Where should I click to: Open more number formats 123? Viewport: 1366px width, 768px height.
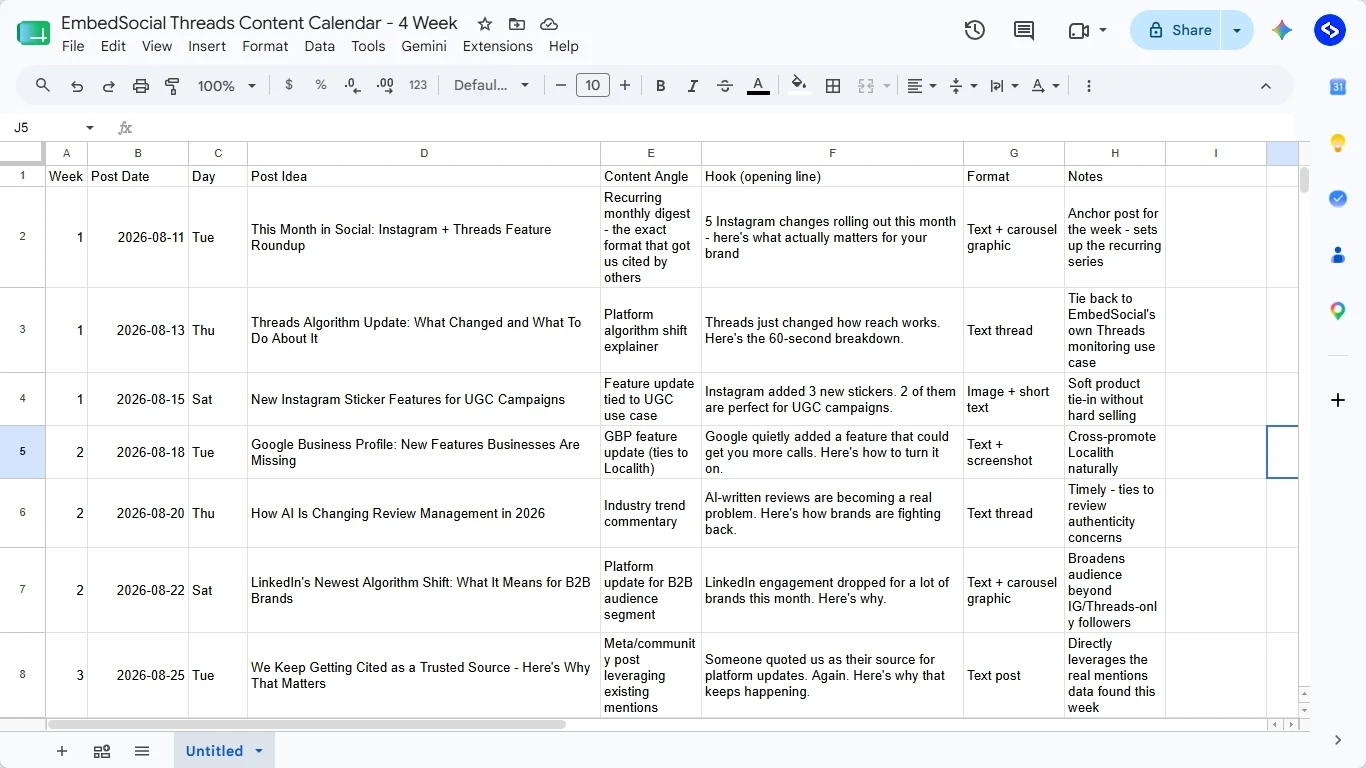pos(418,85)
